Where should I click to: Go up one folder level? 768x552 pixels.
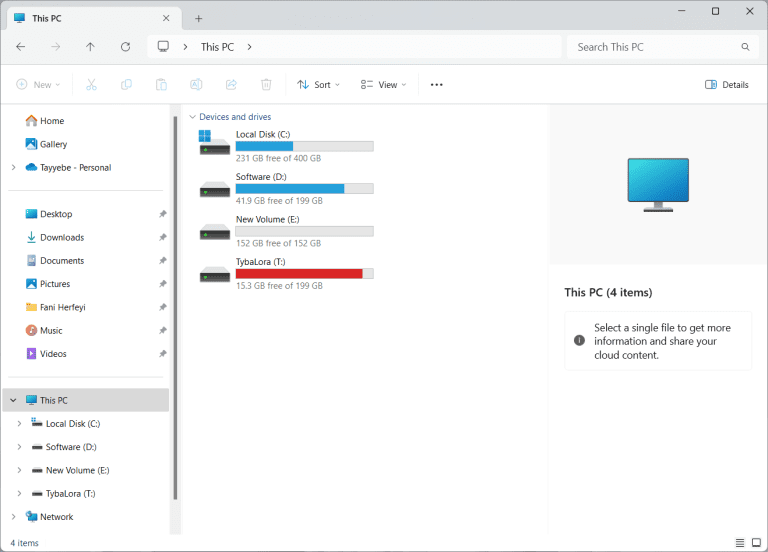[x=91, y=47]
